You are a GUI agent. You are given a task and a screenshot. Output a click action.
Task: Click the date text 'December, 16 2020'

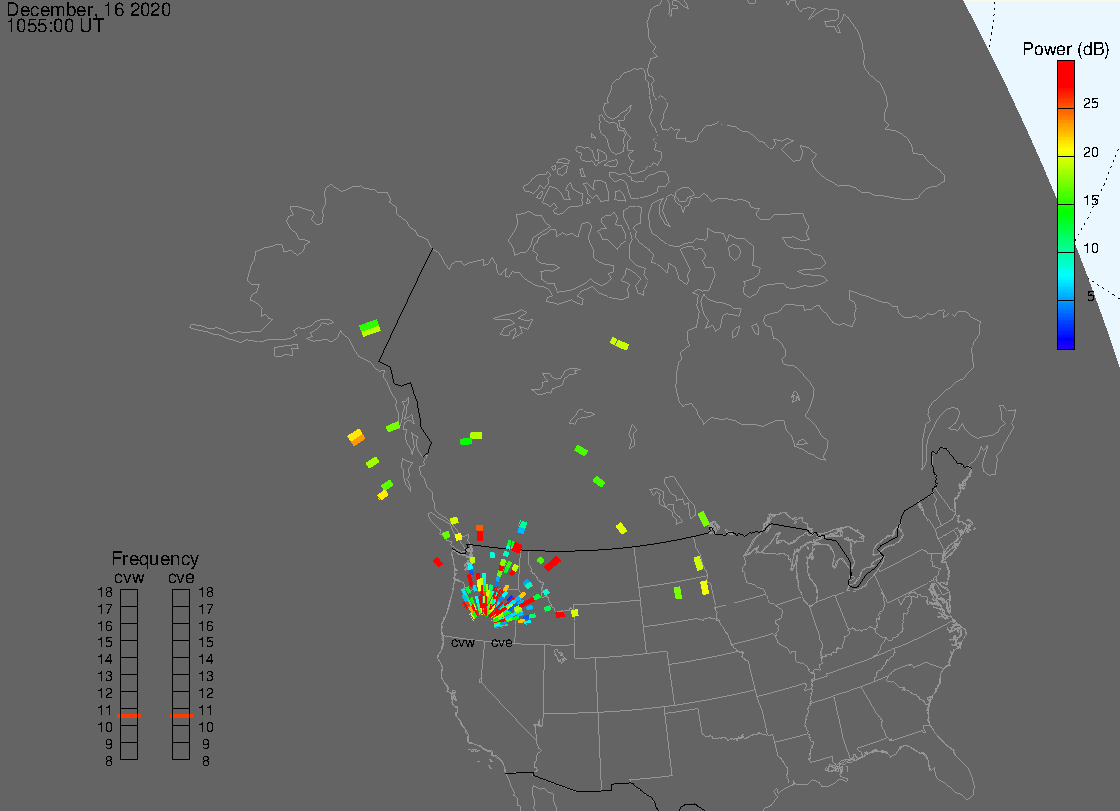pos(89,9)
